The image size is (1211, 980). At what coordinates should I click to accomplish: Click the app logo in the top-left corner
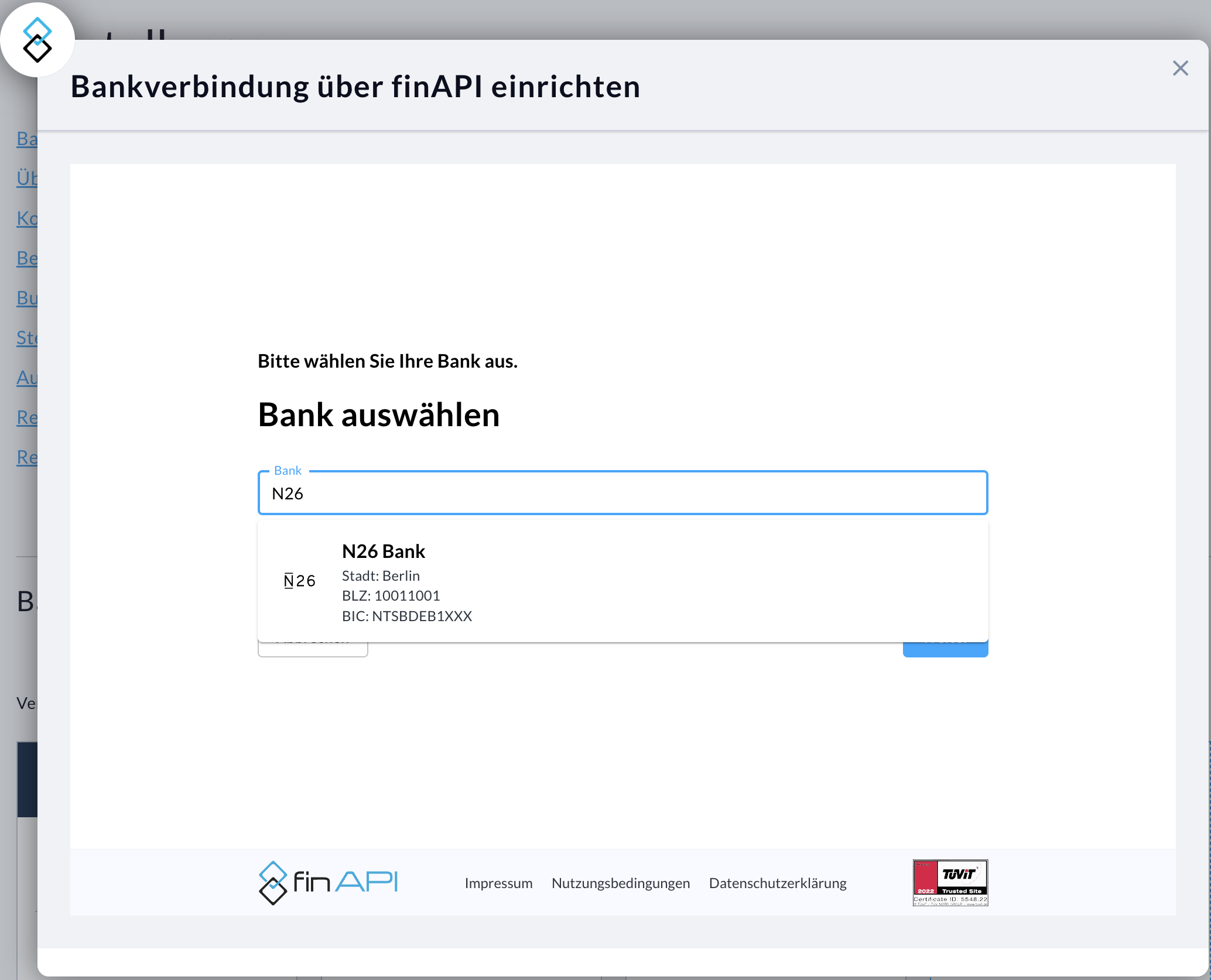pos(37,40)
